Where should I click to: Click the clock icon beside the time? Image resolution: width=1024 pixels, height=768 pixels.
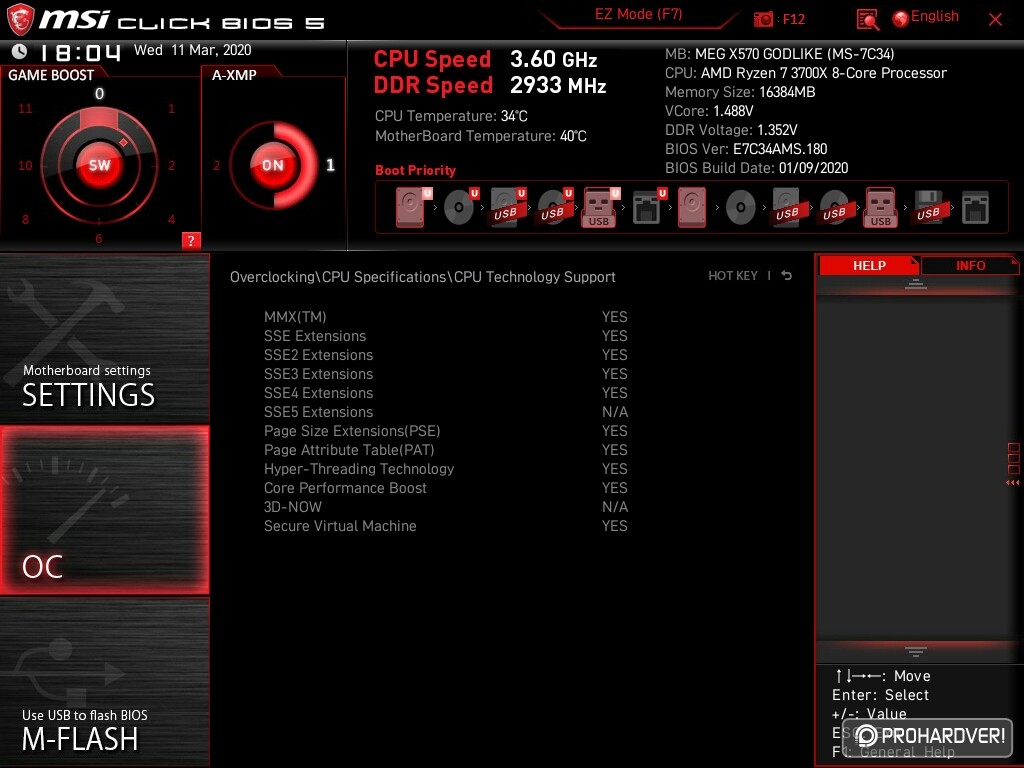coord(20,51)
